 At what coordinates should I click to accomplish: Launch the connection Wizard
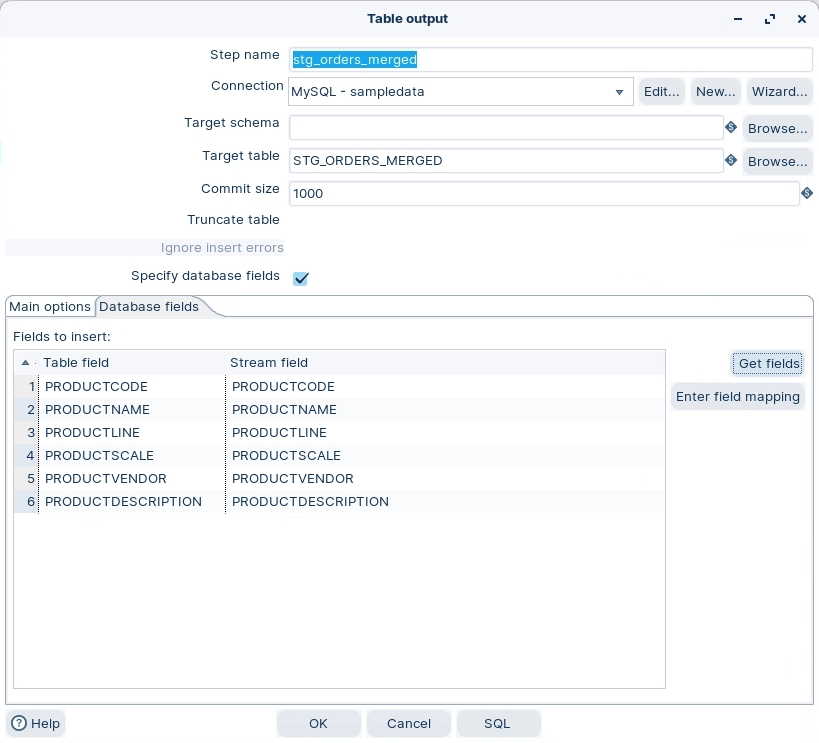(779, 92)
